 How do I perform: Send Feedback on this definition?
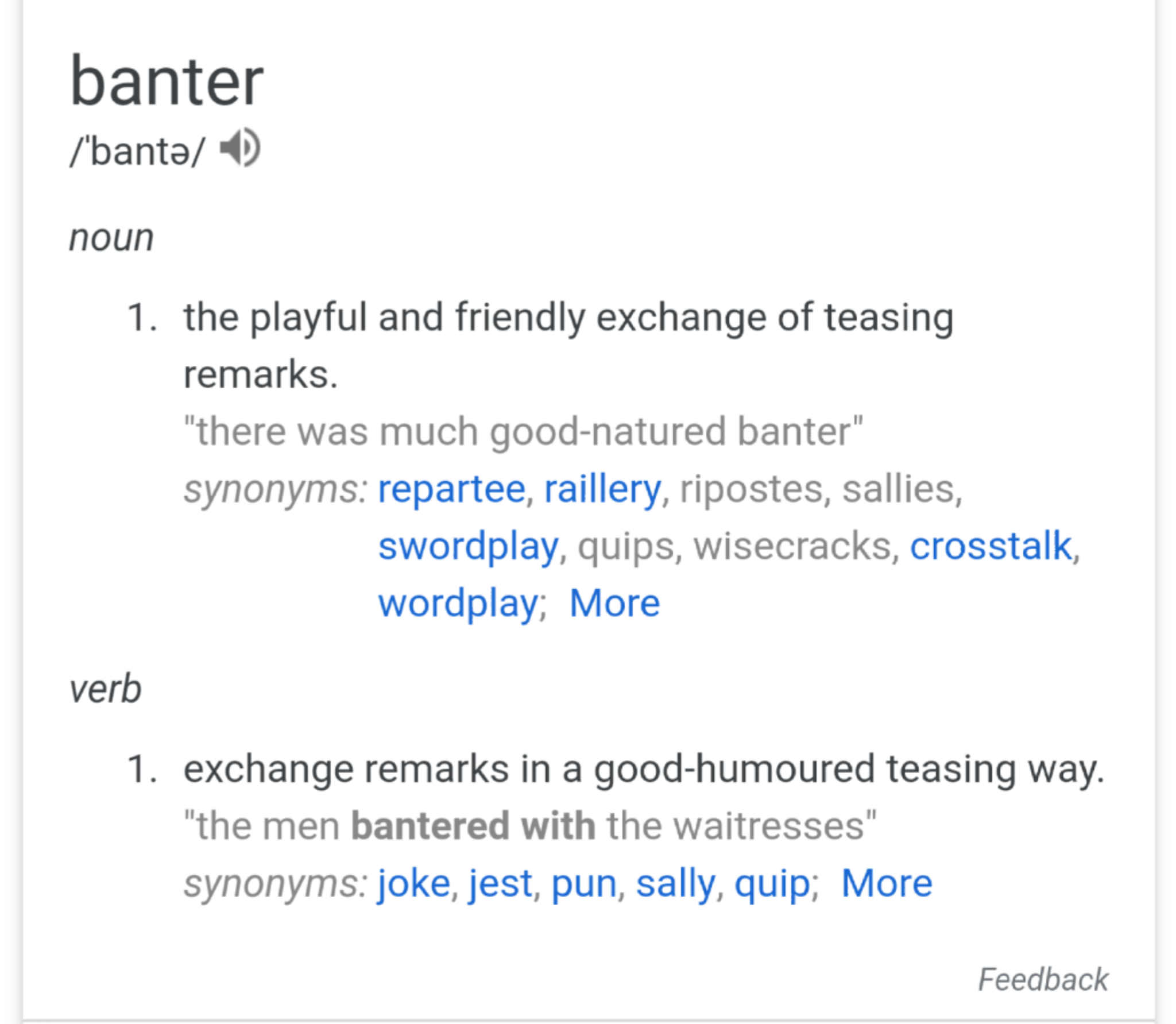(1043, 979)
